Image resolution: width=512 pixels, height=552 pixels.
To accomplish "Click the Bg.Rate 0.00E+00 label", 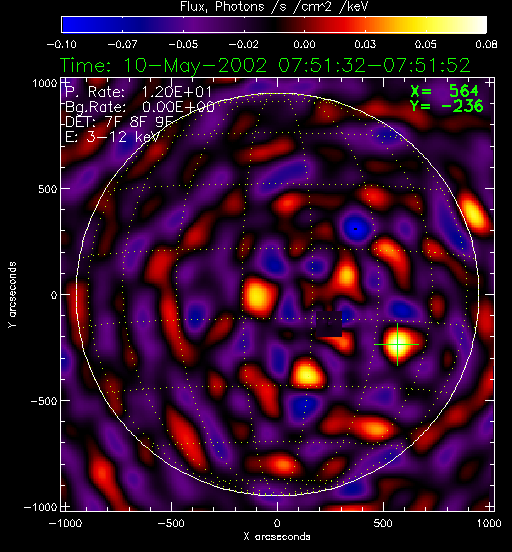I will 139,107.
